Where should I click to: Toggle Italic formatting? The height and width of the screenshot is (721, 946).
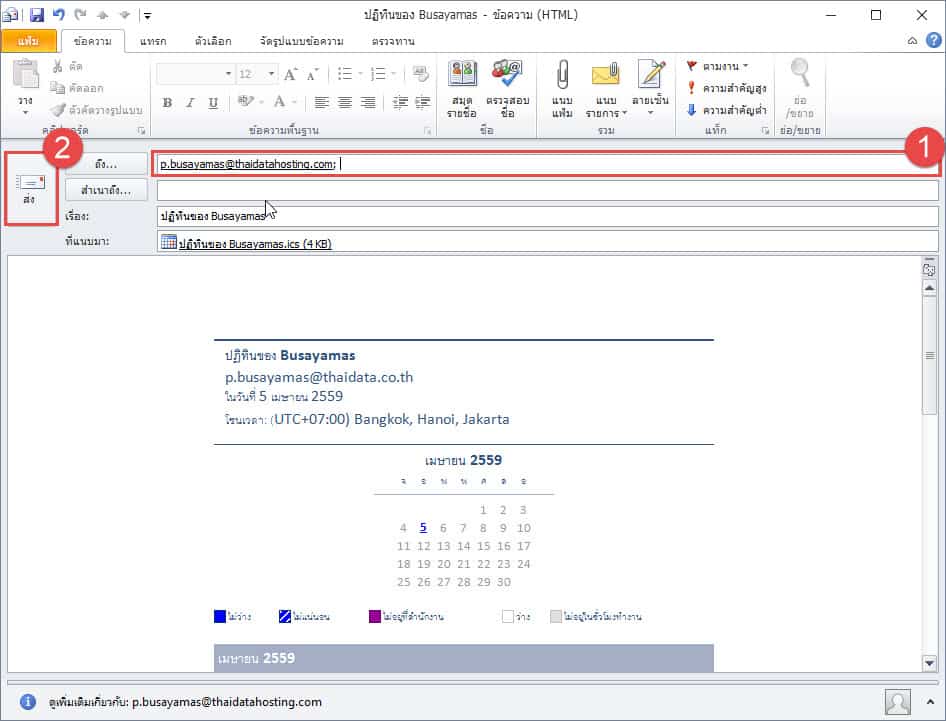click(190, 103)
